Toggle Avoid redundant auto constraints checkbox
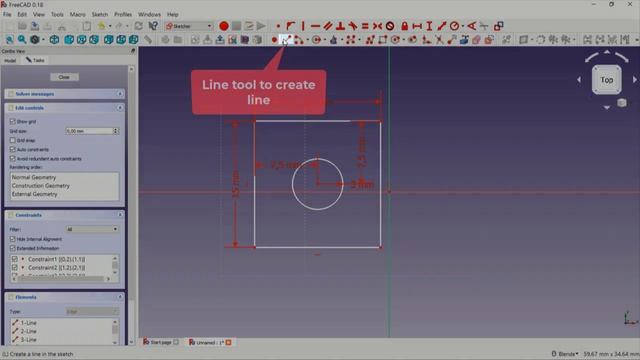The height and width of the screenshot is (360, 640). coord(13,158)
